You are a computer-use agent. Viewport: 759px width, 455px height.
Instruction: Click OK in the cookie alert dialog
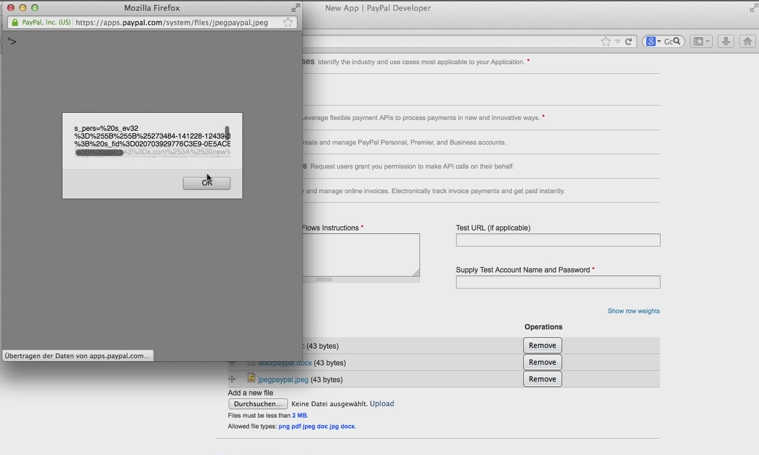207,183
